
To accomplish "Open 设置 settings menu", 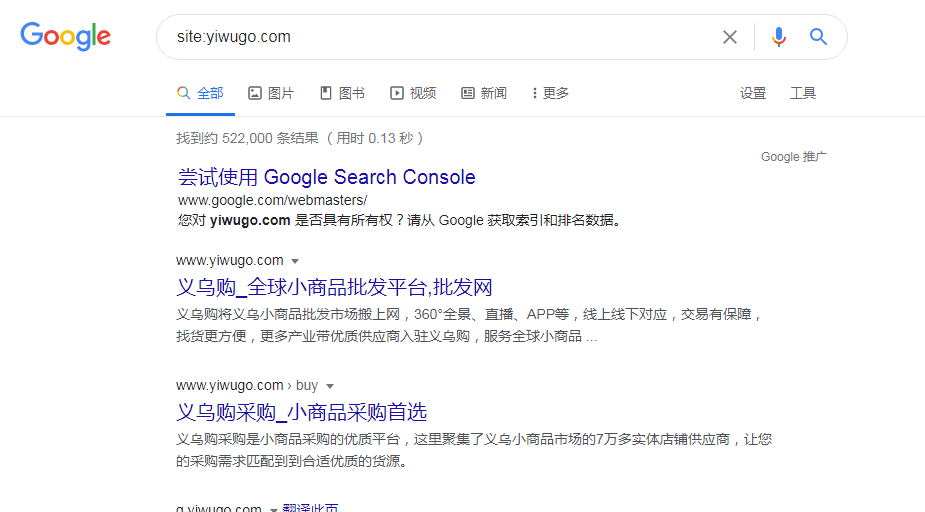I will coord(753,93).
